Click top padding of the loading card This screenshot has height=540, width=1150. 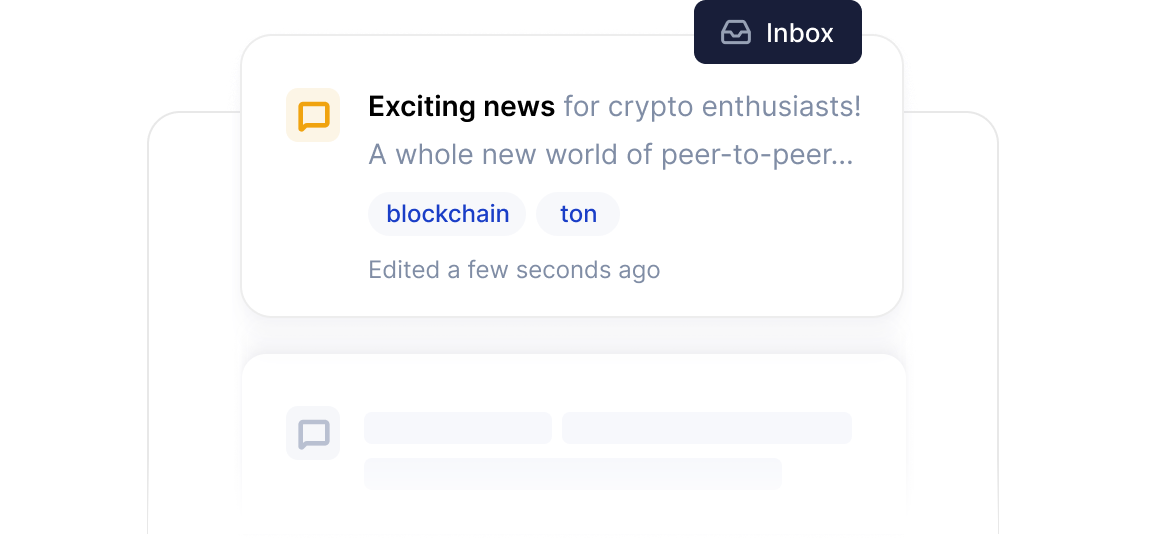coord(572,378)
